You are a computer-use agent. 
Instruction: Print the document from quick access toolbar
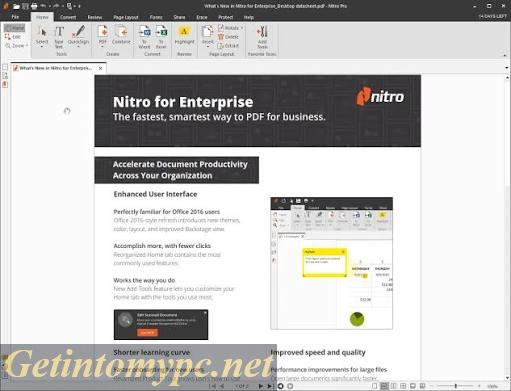pyautogui.click(x=34, y=6)
